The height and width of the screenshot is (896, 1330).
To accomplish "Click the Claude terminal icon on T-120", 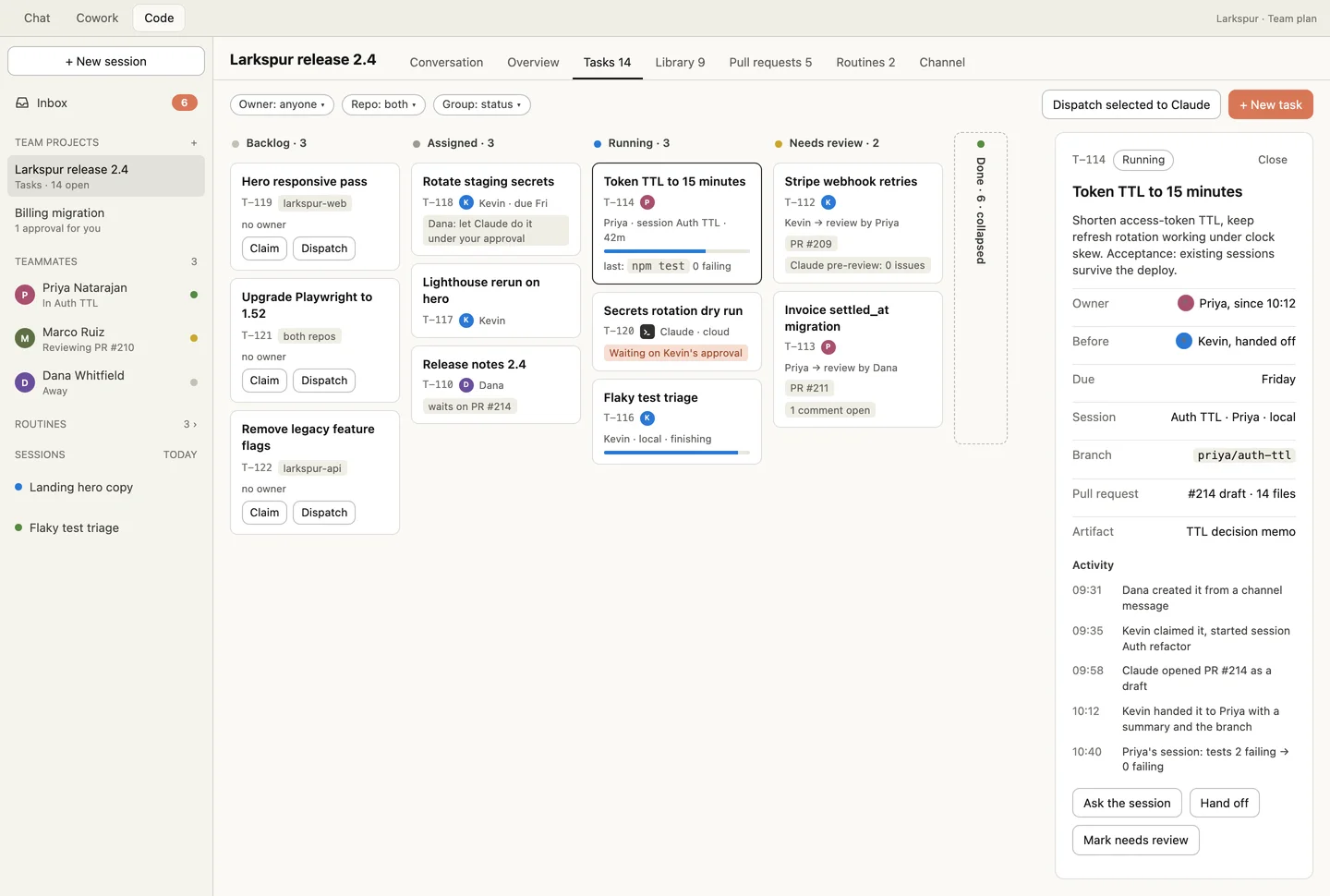I will [647, 332].
